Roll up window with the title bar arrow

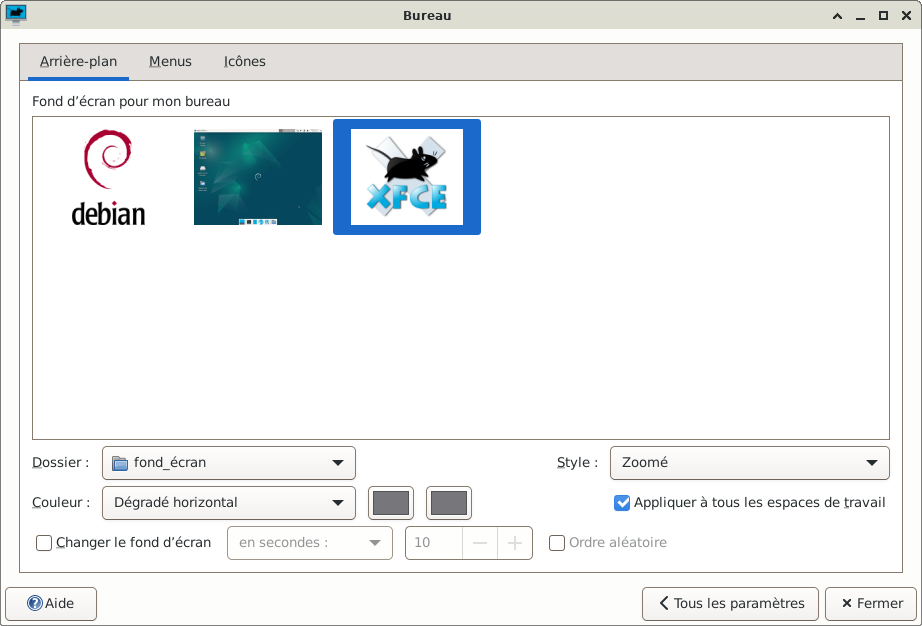click(x=837, y=16)
